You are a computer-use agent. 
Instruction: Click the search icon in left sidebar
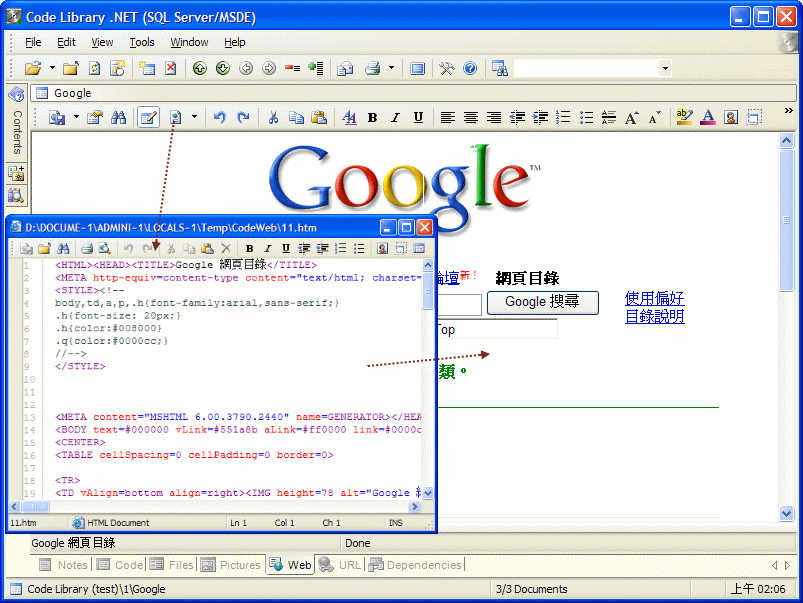coord(16,195)
